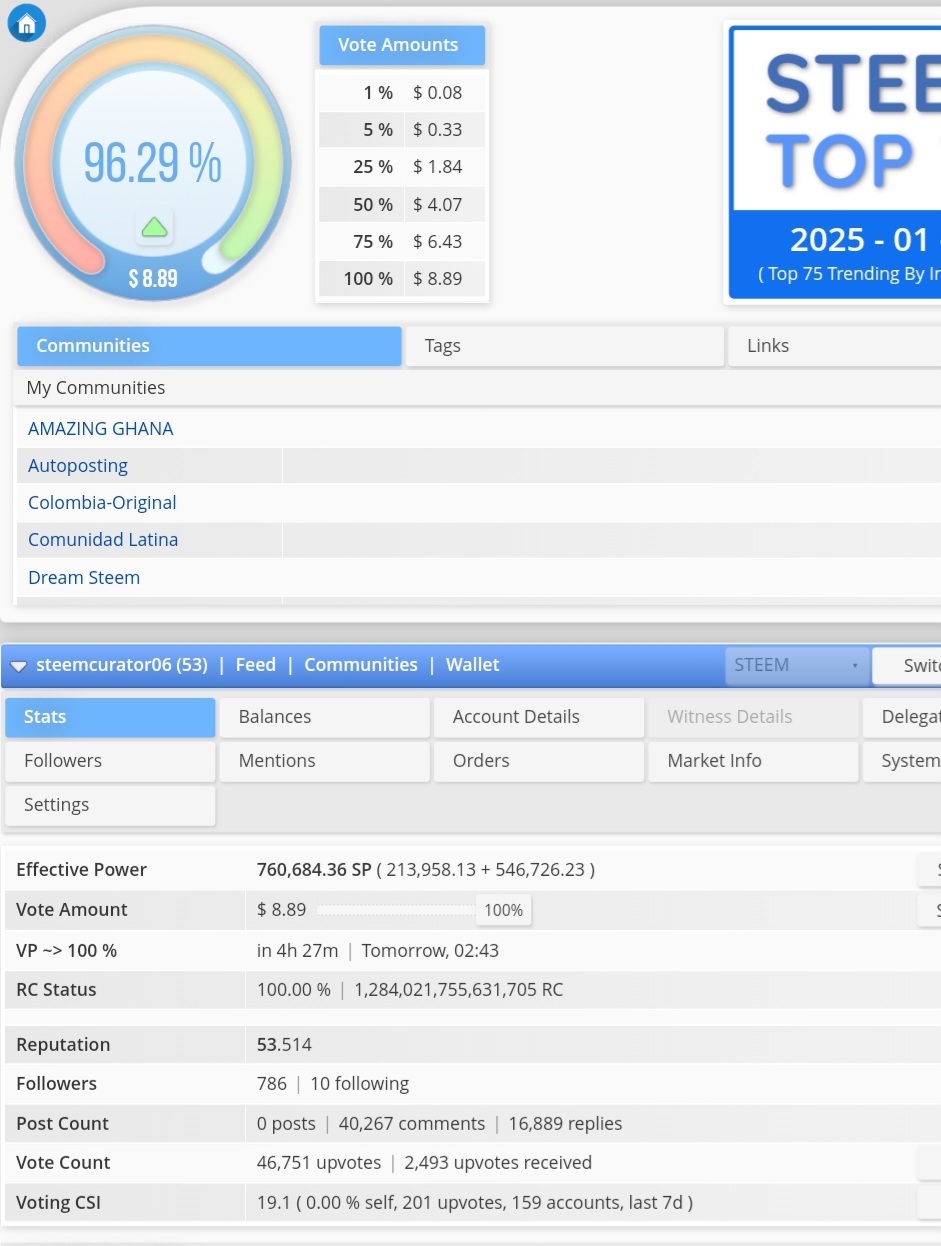Click the 100% vote weight label
This screenshot has width=941, height=1246.
pos(503,910)
